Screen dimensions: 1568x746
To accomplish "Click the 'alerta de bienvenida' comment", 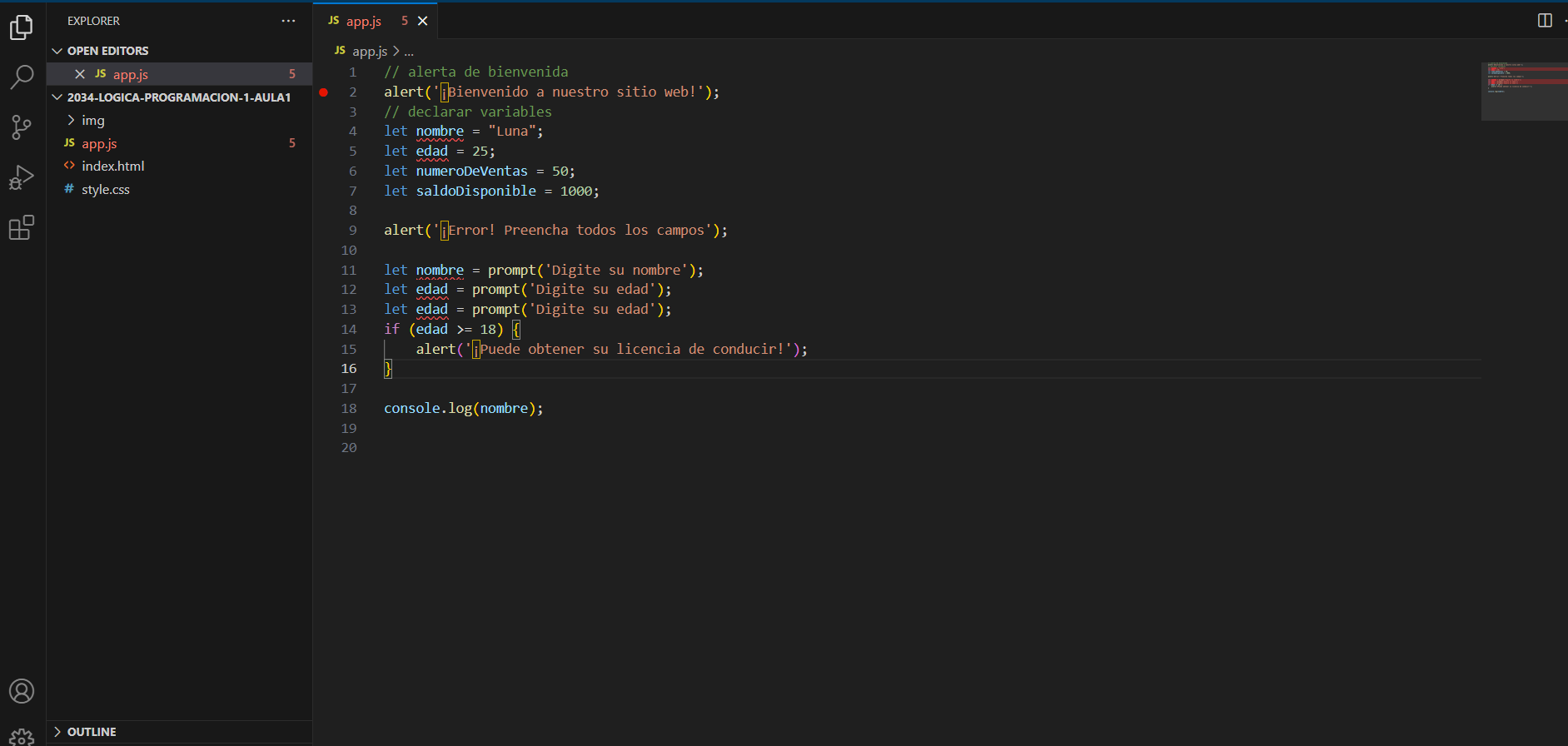I will click(476, 72).
